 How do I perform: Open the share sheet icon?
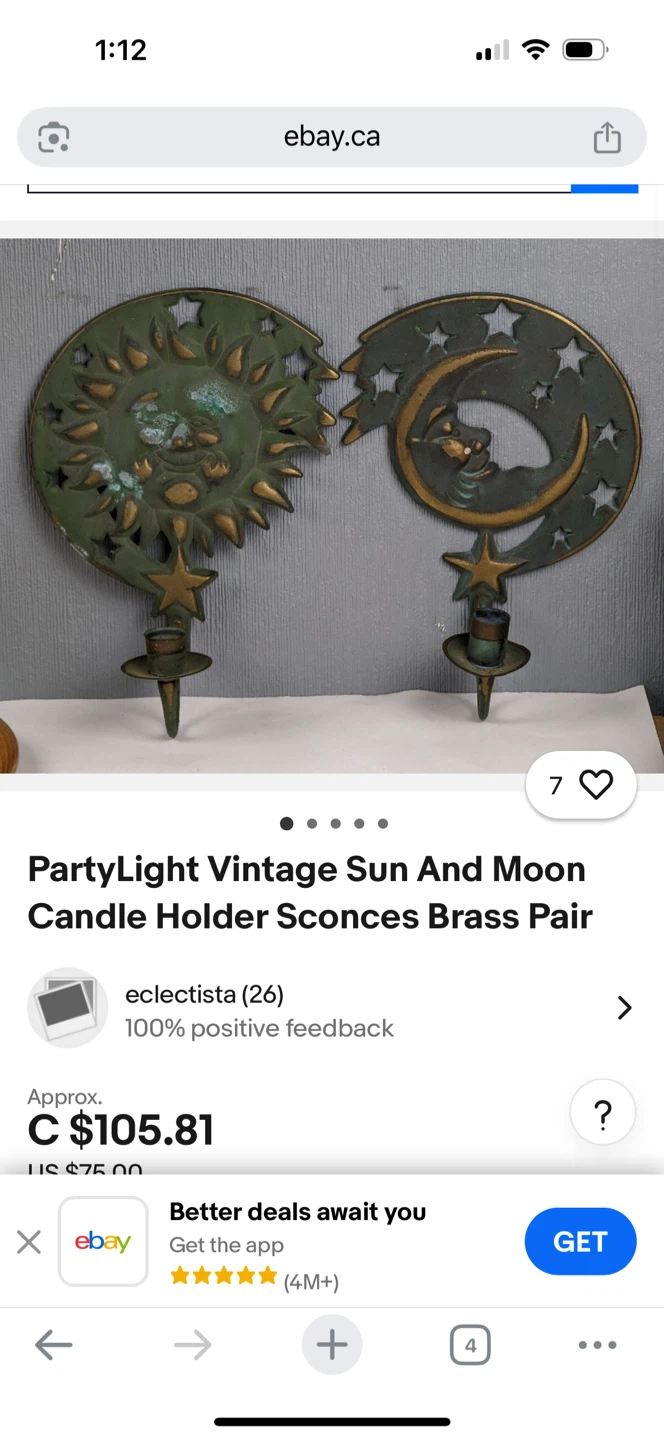pyautogui.click(x=607, y=137)
